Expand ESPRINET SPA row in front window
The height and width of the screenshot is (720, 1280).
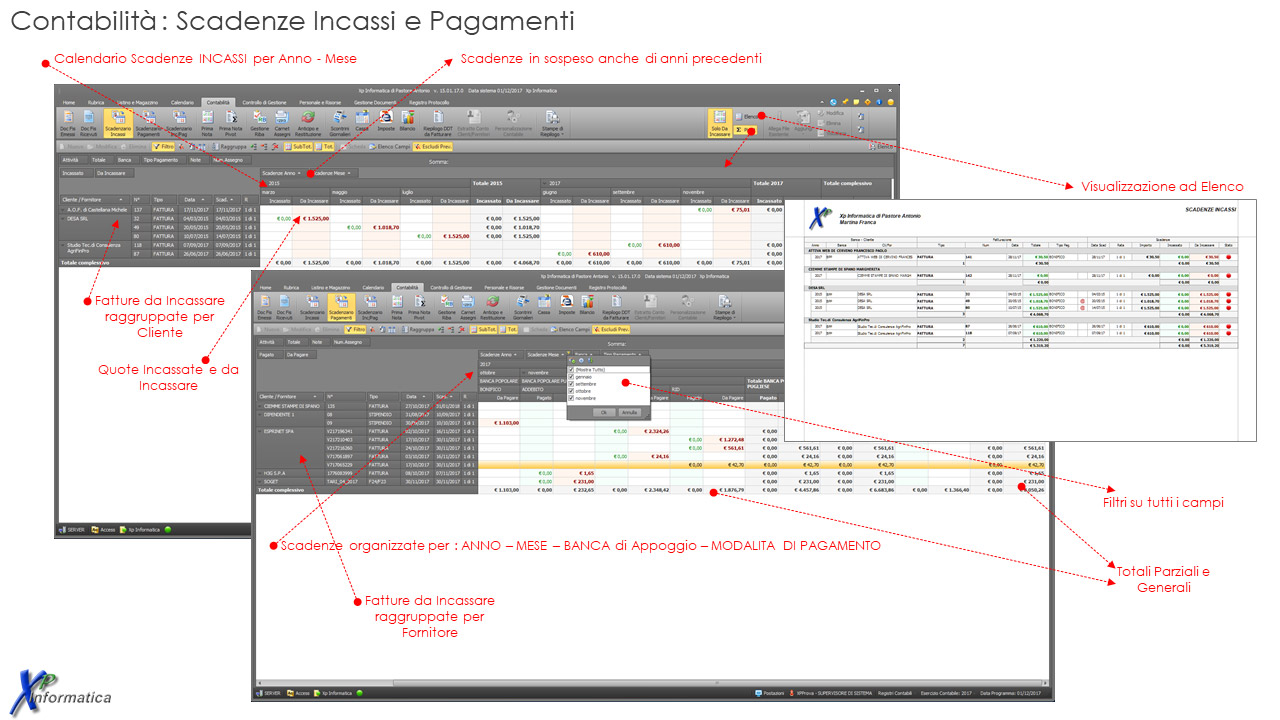coord(259,432)
